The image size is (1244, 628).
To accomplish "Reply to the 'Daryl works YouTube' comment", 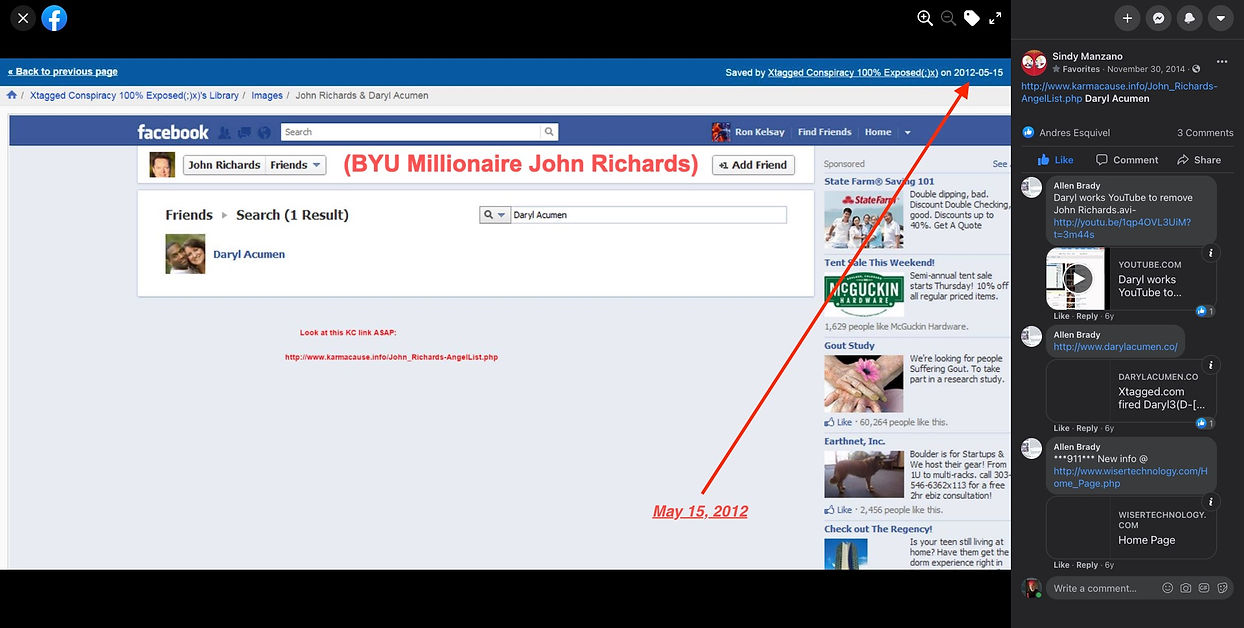I will [1087, 316].
